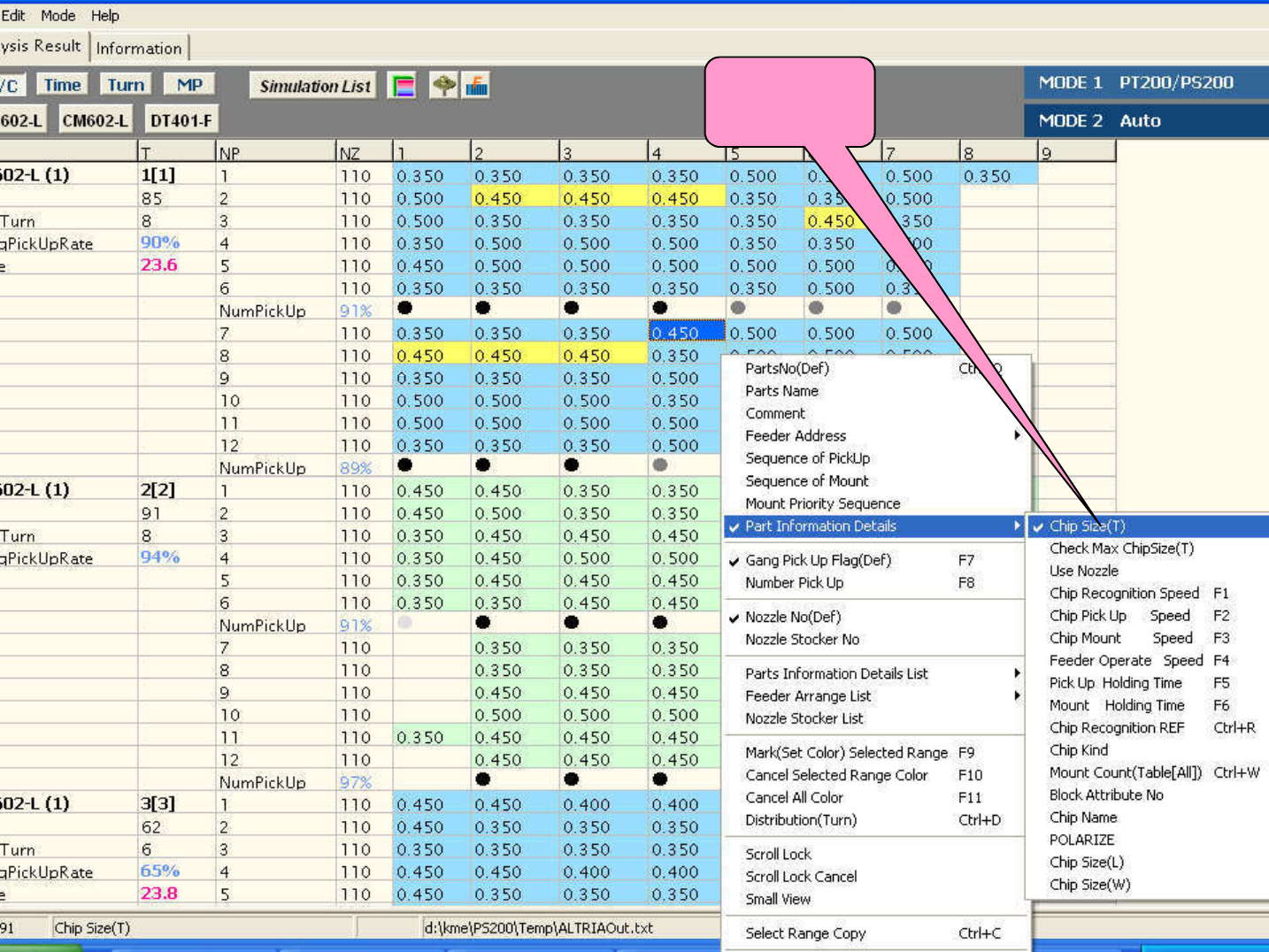
Task: Click the green tree icon in toolbar
Action: pyautogui.click(x=443, y=86)
